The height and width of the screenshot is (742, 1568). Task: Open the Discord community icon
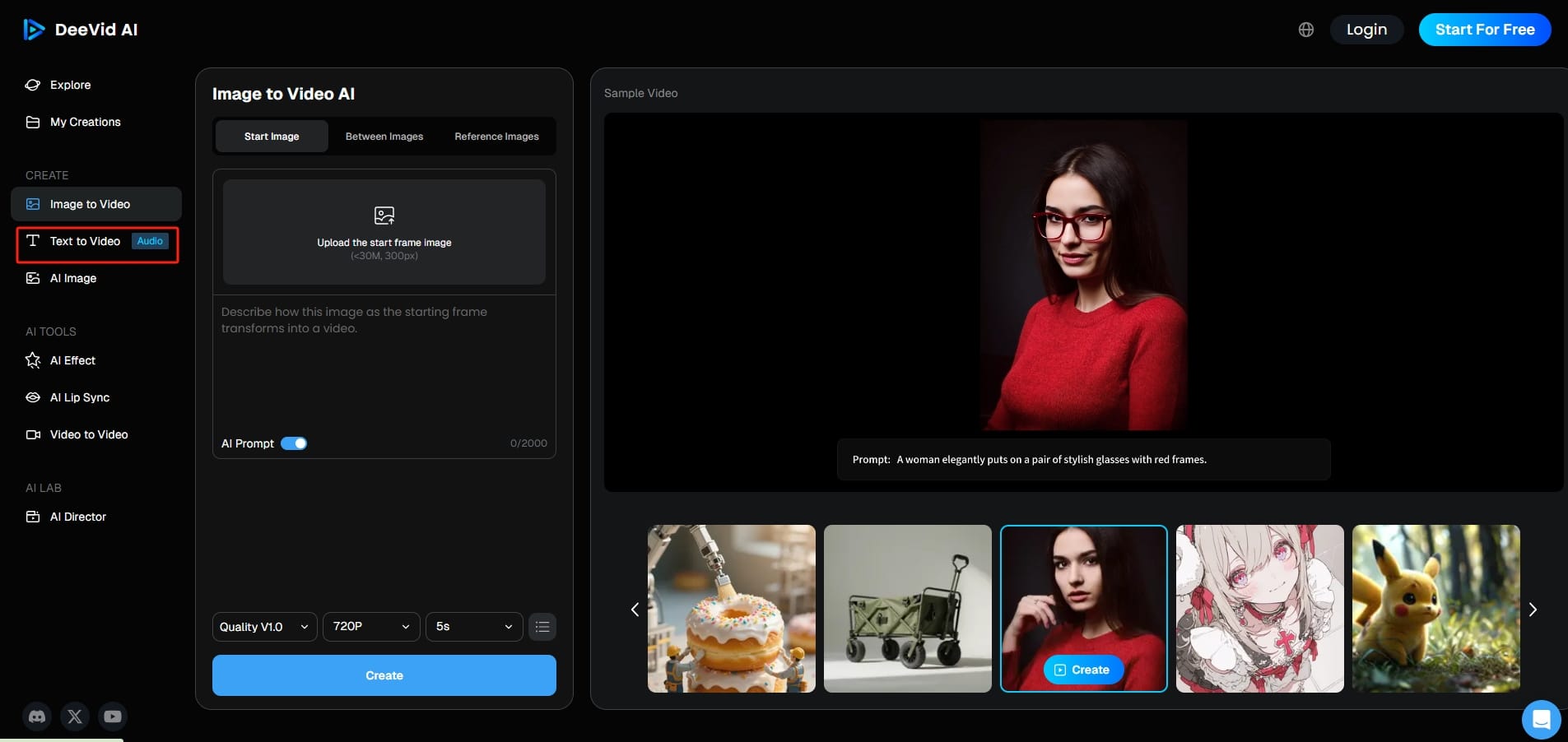click(x=37, y=716)
